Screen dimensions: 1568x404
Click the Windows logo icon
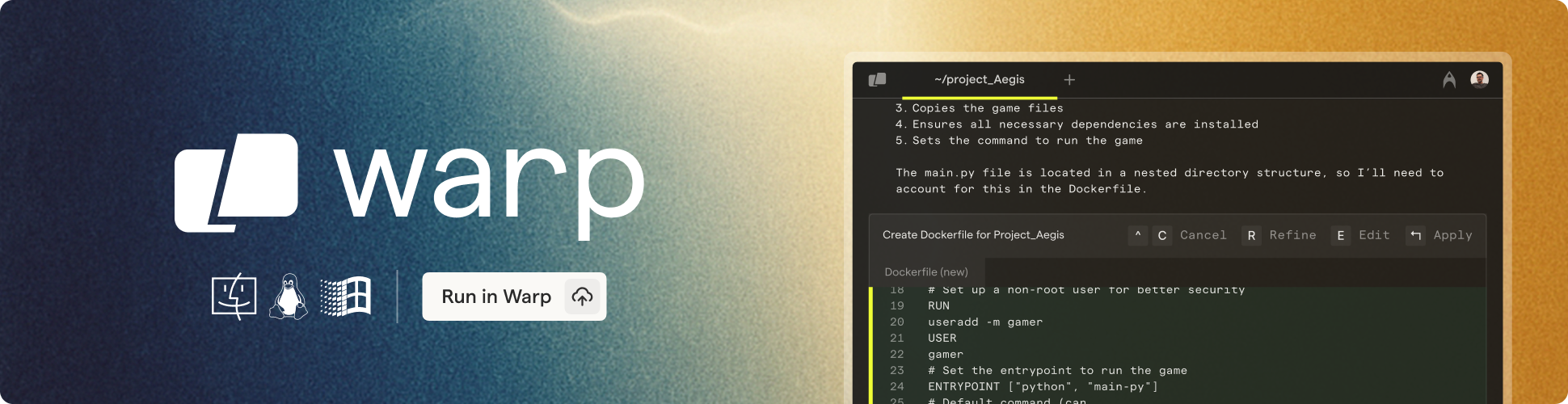pos(346,297)
